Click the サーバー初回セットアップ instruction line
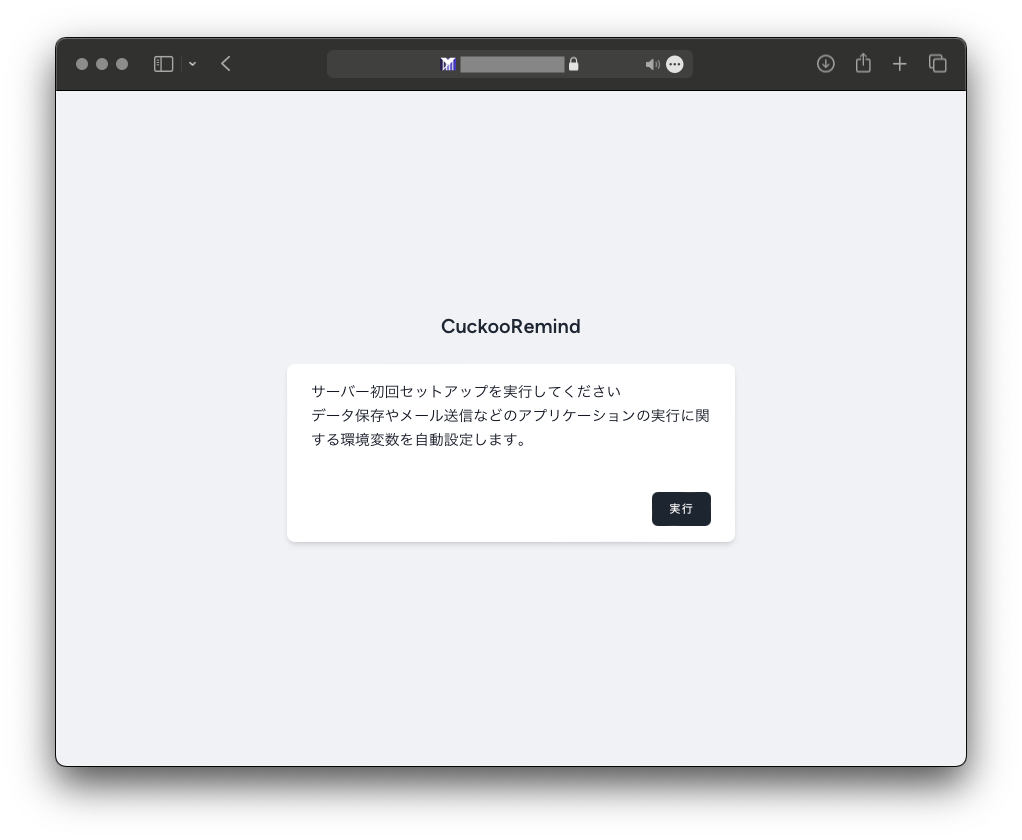Image resolution: width=1022 pixels, height=840 pixels. click(466, 391)
